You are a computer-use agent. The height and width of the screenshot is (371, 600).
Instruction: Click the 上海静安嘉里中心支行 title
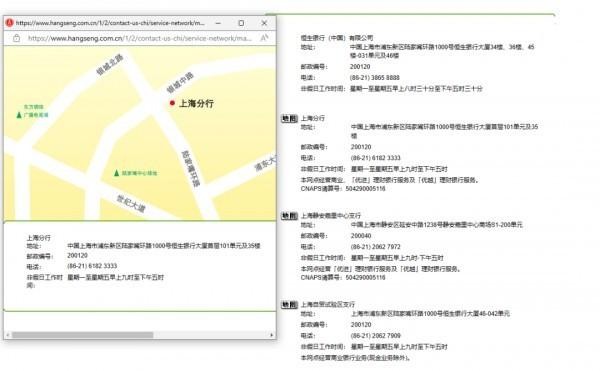pos(331,215)
